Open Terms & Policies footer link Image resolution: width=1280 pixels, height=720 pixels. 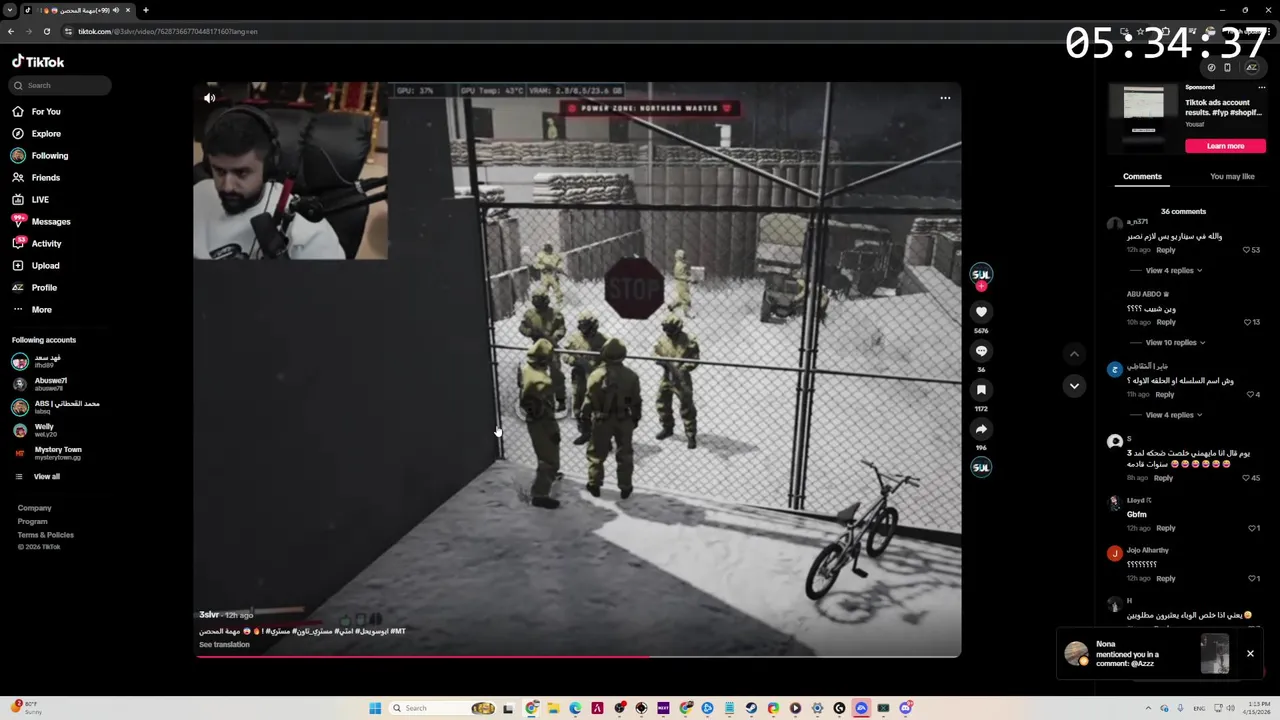coord(45,534)
